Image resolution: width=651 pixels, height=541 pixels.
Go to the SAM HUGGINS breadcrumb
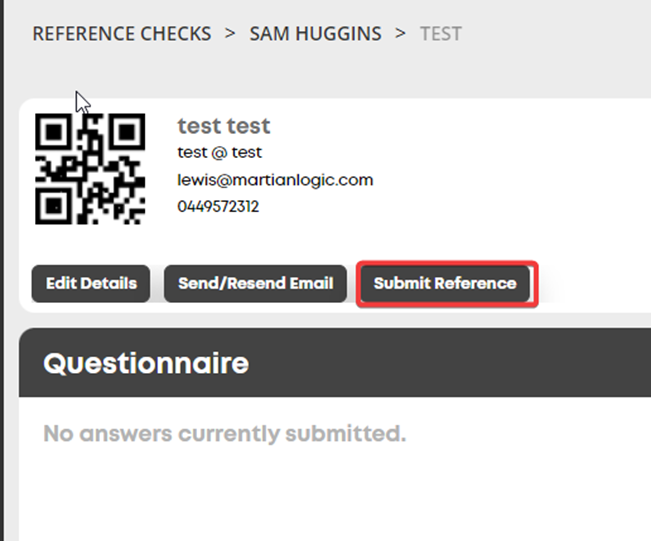(315, 34)
